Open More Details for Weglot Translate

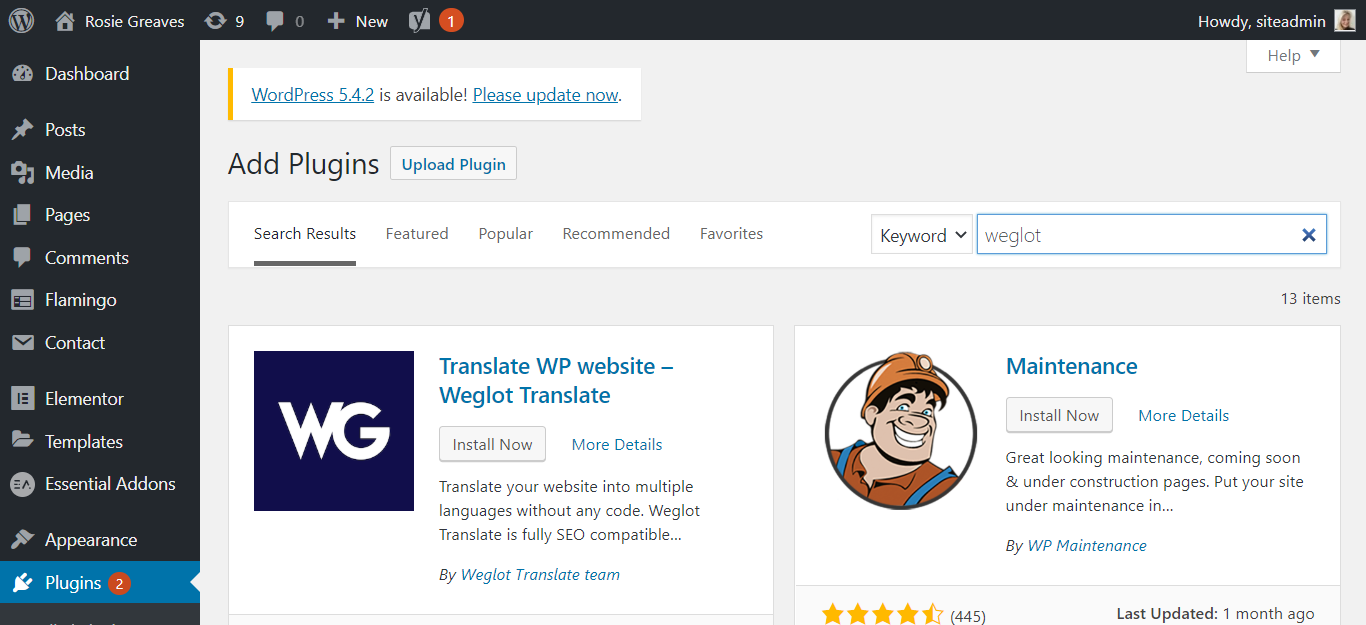pyautogui.click(x=617, y=445)
